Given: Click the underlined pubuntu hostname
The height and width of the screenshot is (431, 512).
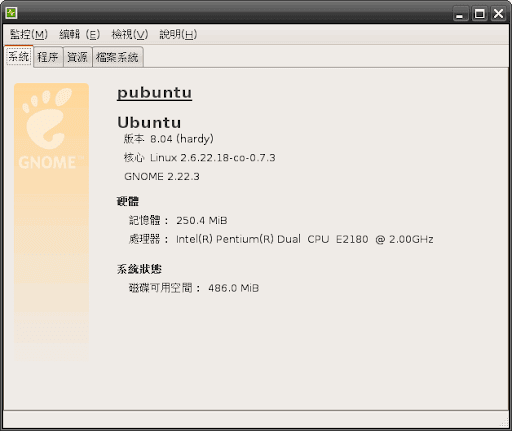Looking at the screenshot, I should (x=154, y=93).
